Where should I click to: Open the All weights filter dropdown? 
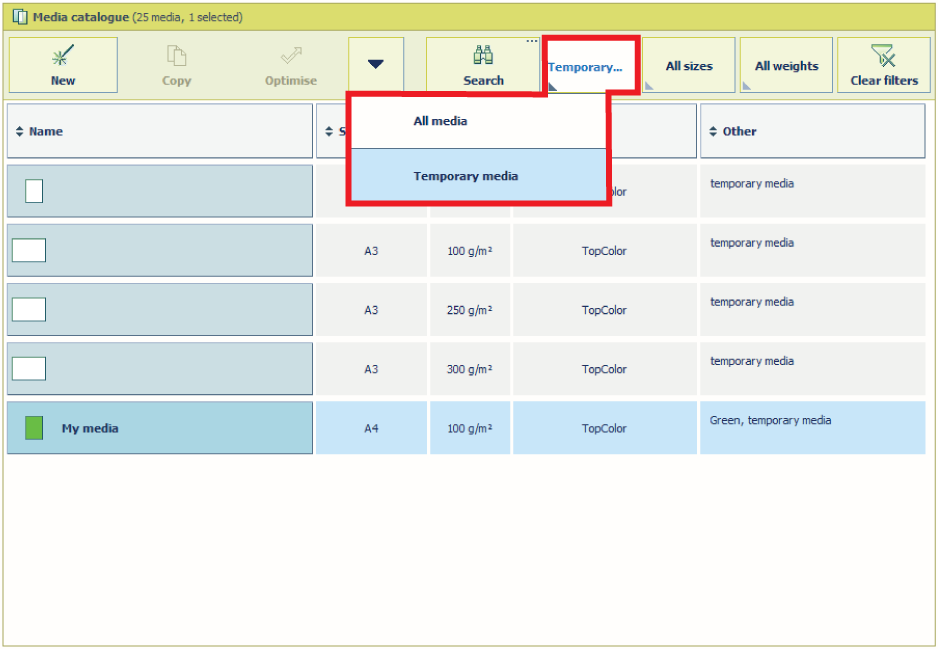coord(786,66)
